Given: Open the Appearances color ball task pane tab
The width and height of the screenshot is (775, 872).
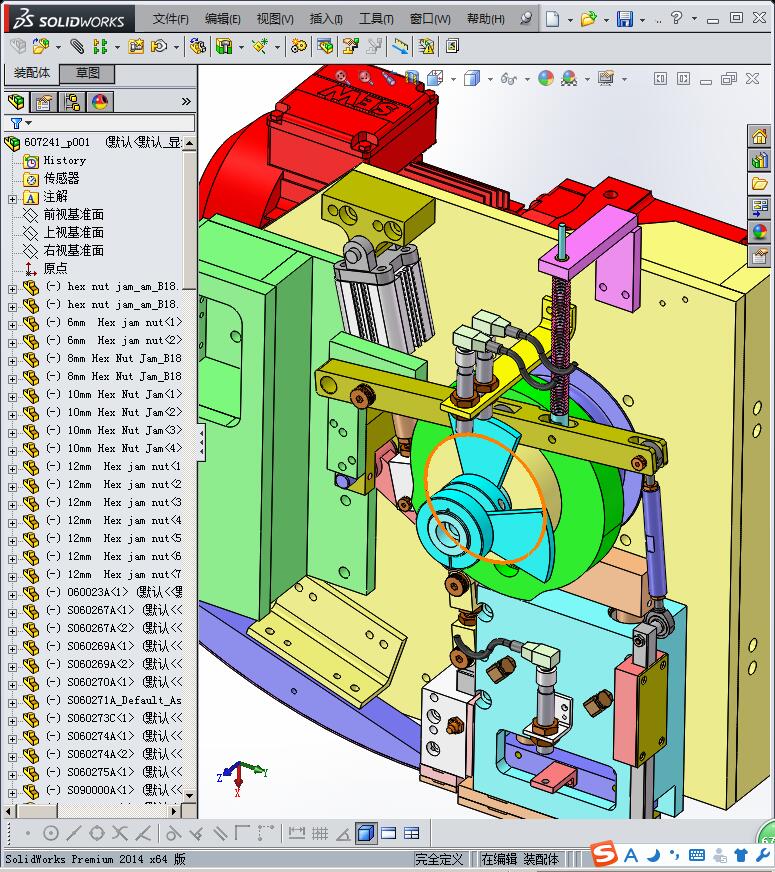Looking at the screenshot, I should tap(759, 231).
